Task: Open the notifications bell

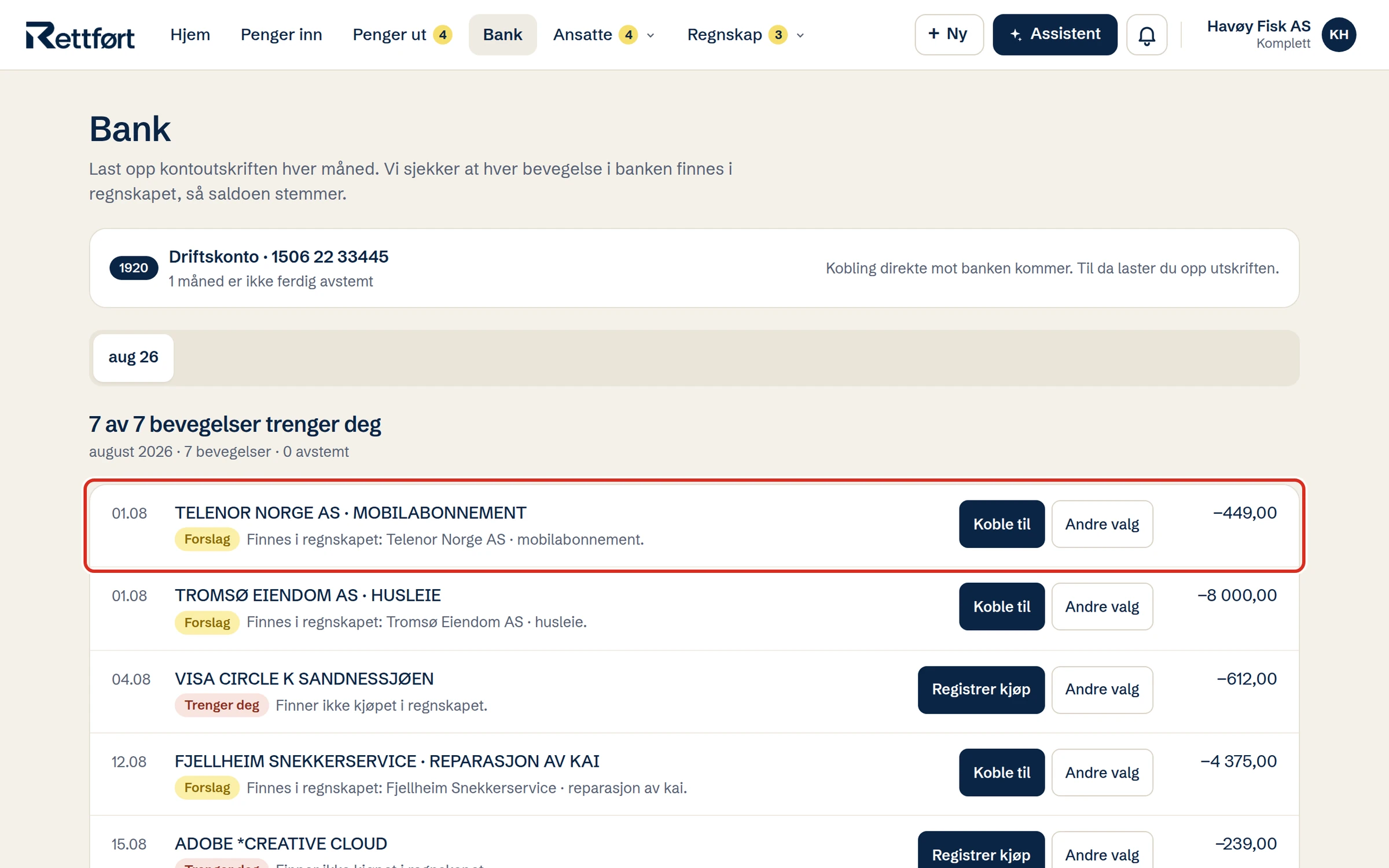Action: (x=1146, y=35)
